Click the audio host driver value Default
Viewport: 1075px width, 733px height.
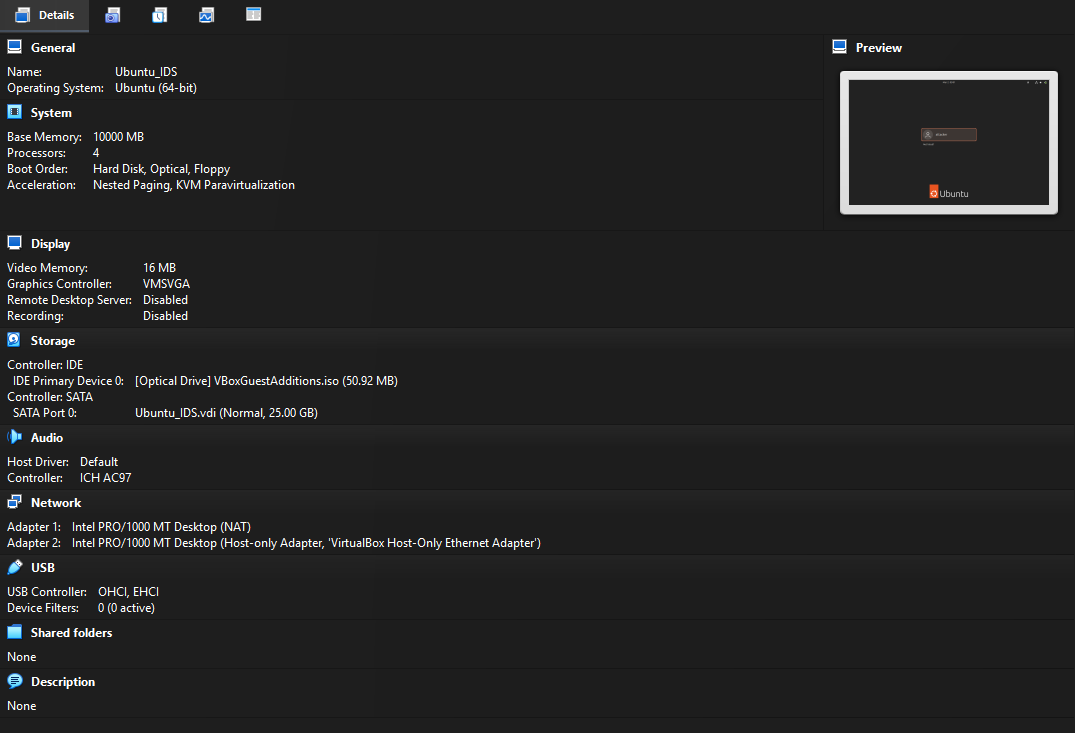point(99,461)
